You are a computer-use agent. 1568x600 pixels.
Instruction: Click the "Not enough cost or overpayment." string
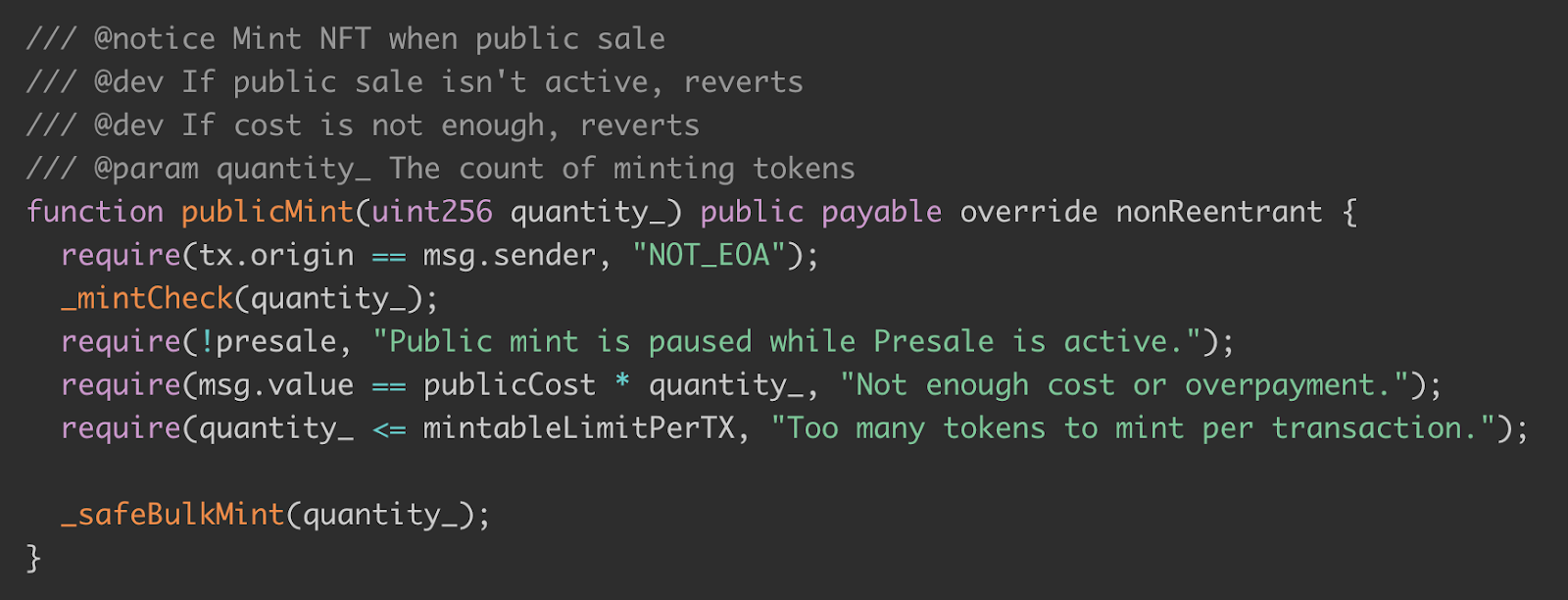pos(1124,384)
